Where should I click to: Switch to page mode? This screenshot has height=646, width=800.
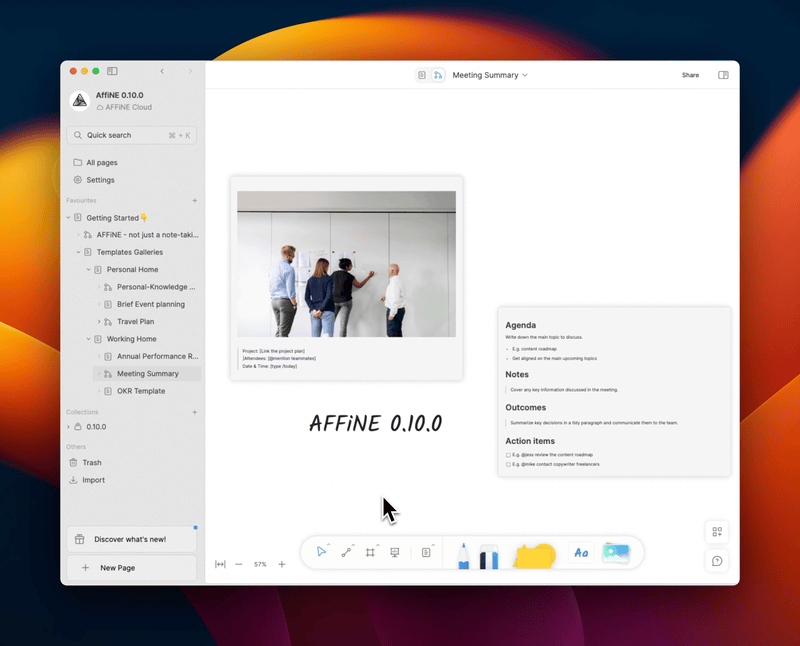pyautogui.click(x=421, y=75)
